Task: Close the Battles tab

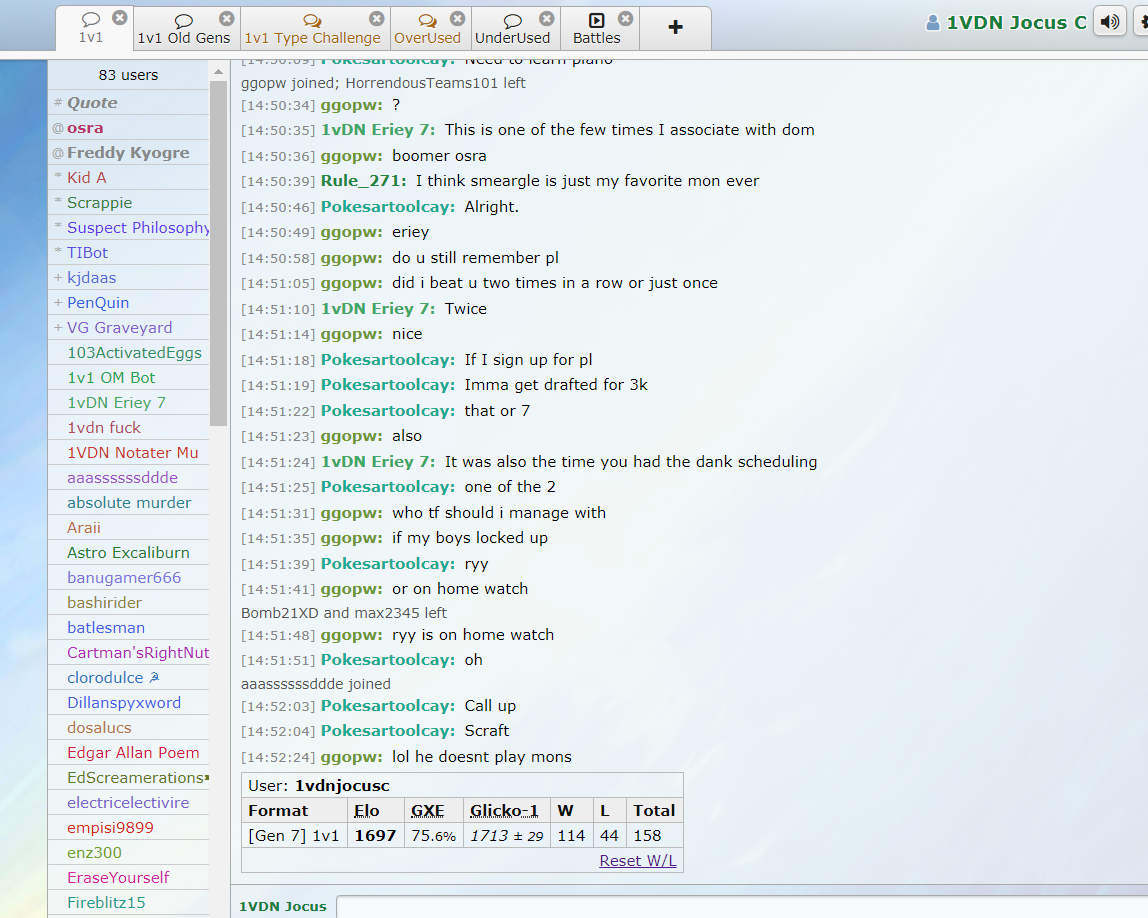Action: point(625,18)
